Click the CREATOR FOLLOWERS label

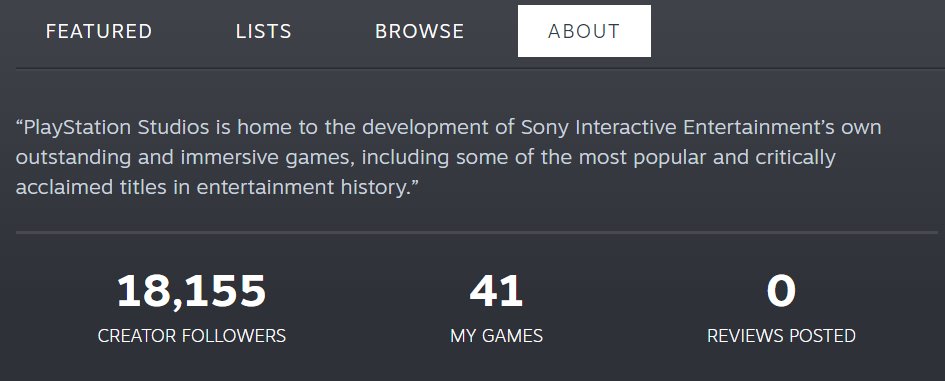click(x=192, y=336)
